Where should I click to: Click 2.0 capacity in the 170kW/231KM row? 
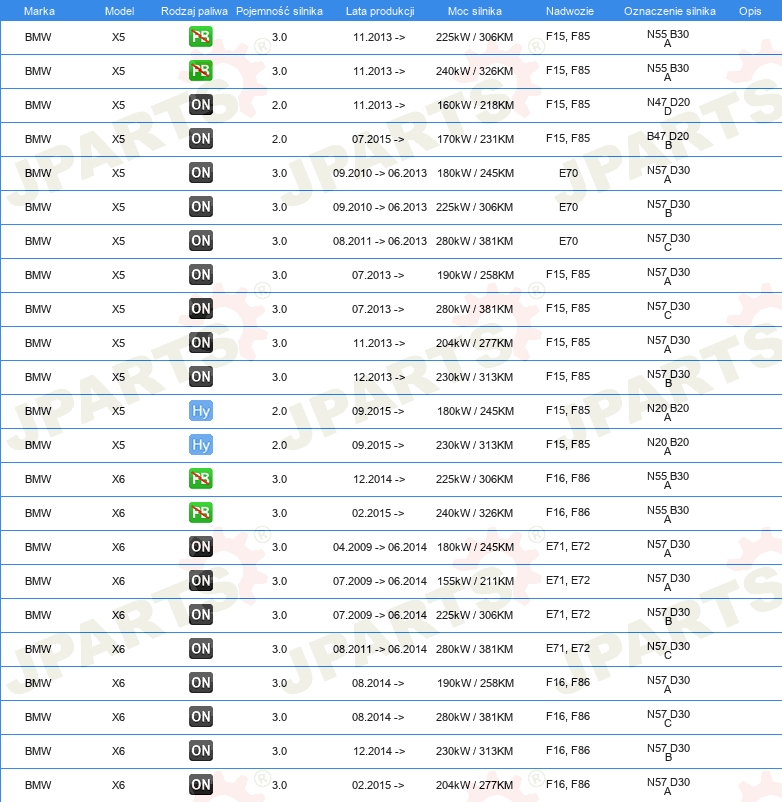[x=279, y=139]
